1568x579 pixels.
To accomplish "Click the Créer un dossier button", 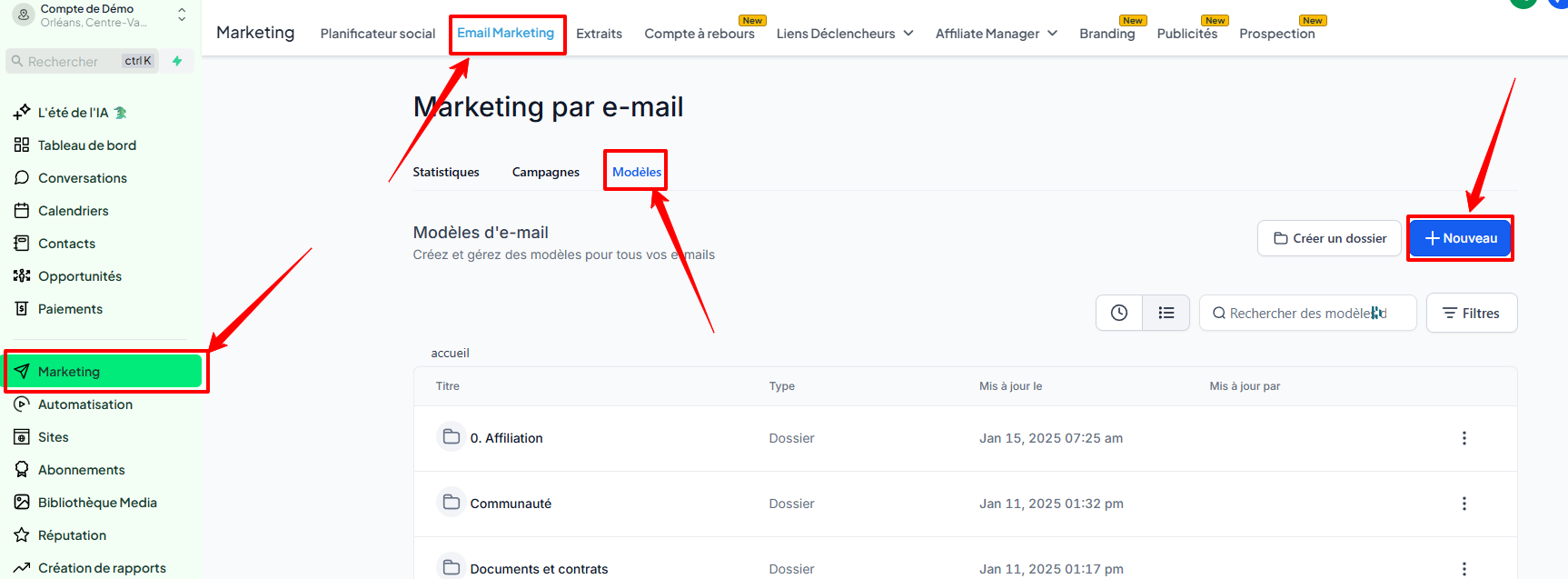I will pos(1329,238).
